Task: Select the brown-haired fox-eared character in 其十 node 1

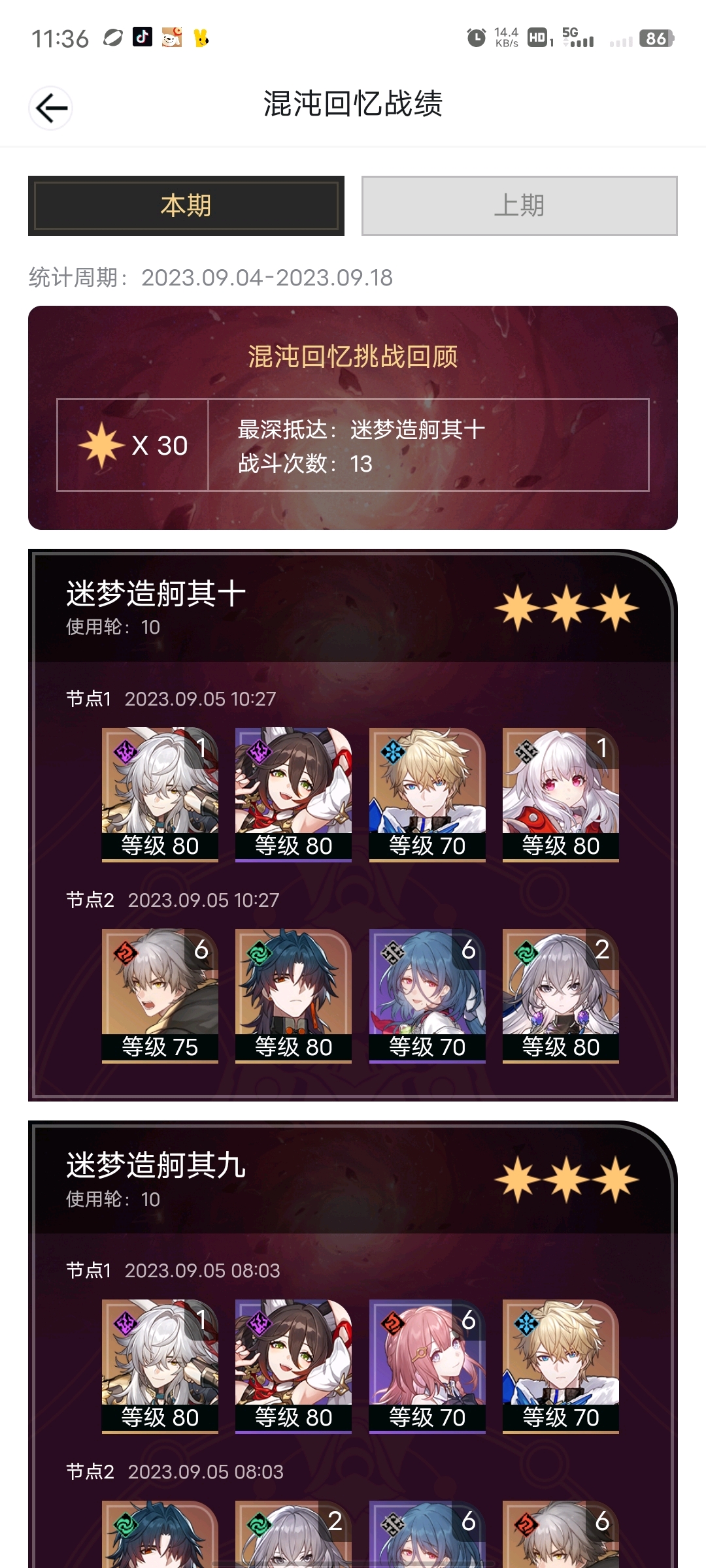Action: pos(294,794)
